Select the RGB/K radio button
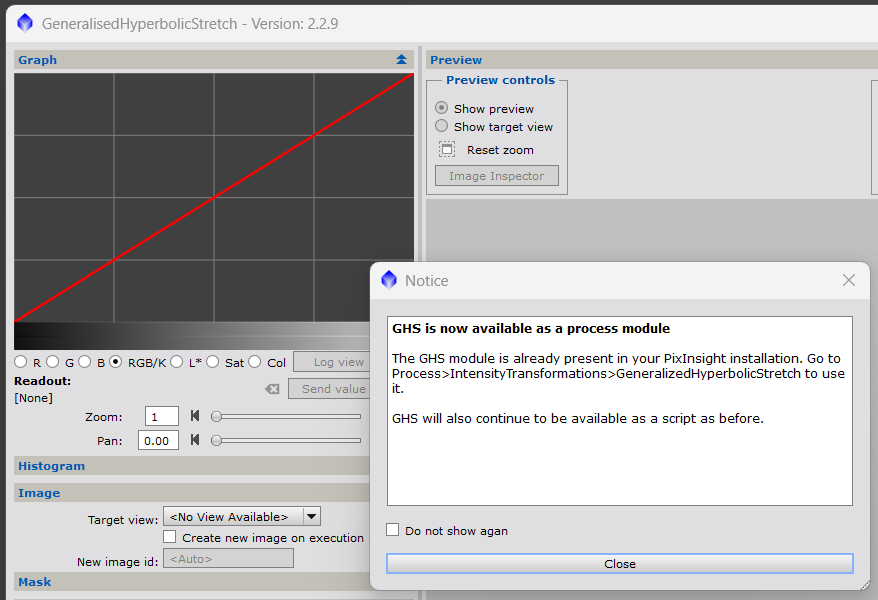The width and height of the screenshot is (878, 600). pyautogui.click(x=115, y=362)
